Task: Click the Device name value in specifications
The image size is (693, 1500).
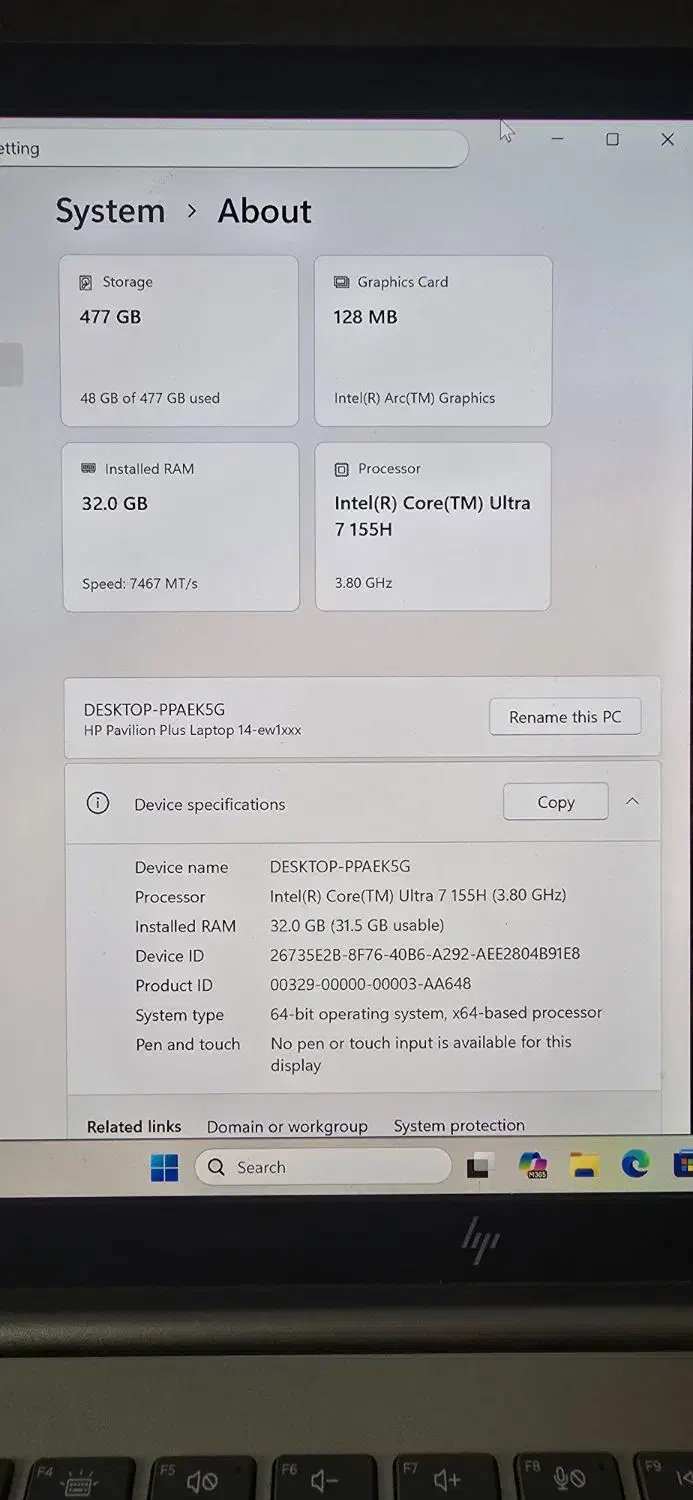Action: (340, 866)
